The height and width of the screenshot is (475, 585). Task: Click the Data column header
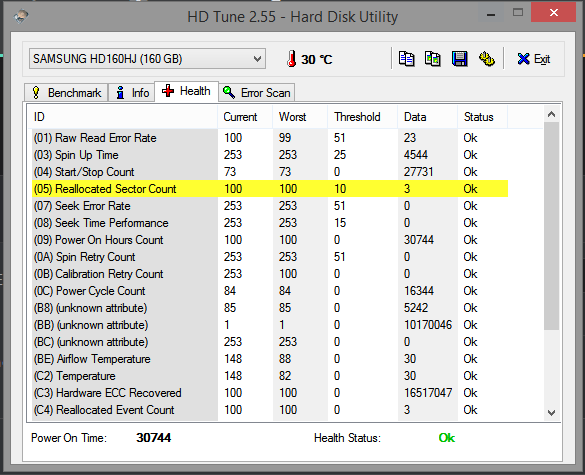(x=428, y=117)
